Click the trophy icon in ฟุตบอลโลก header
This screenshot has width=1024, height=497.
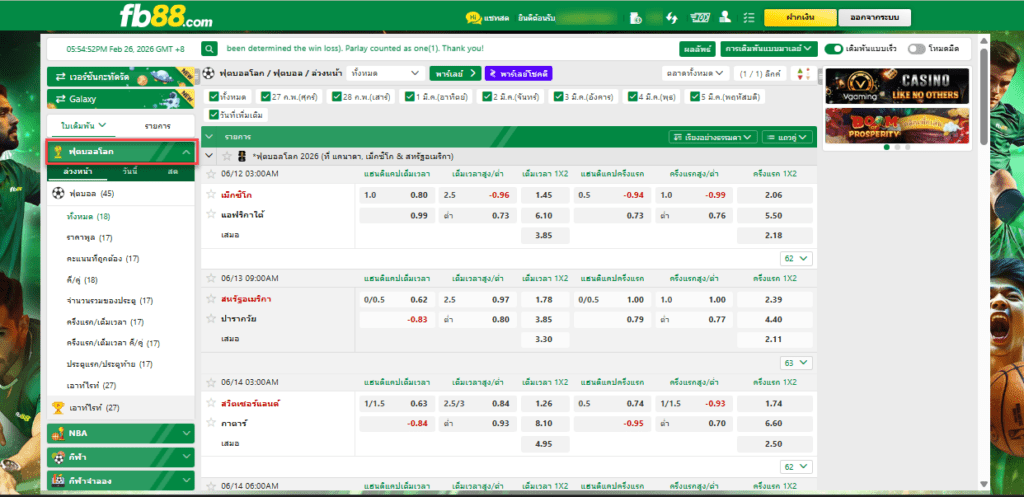(x=58, y=152)
